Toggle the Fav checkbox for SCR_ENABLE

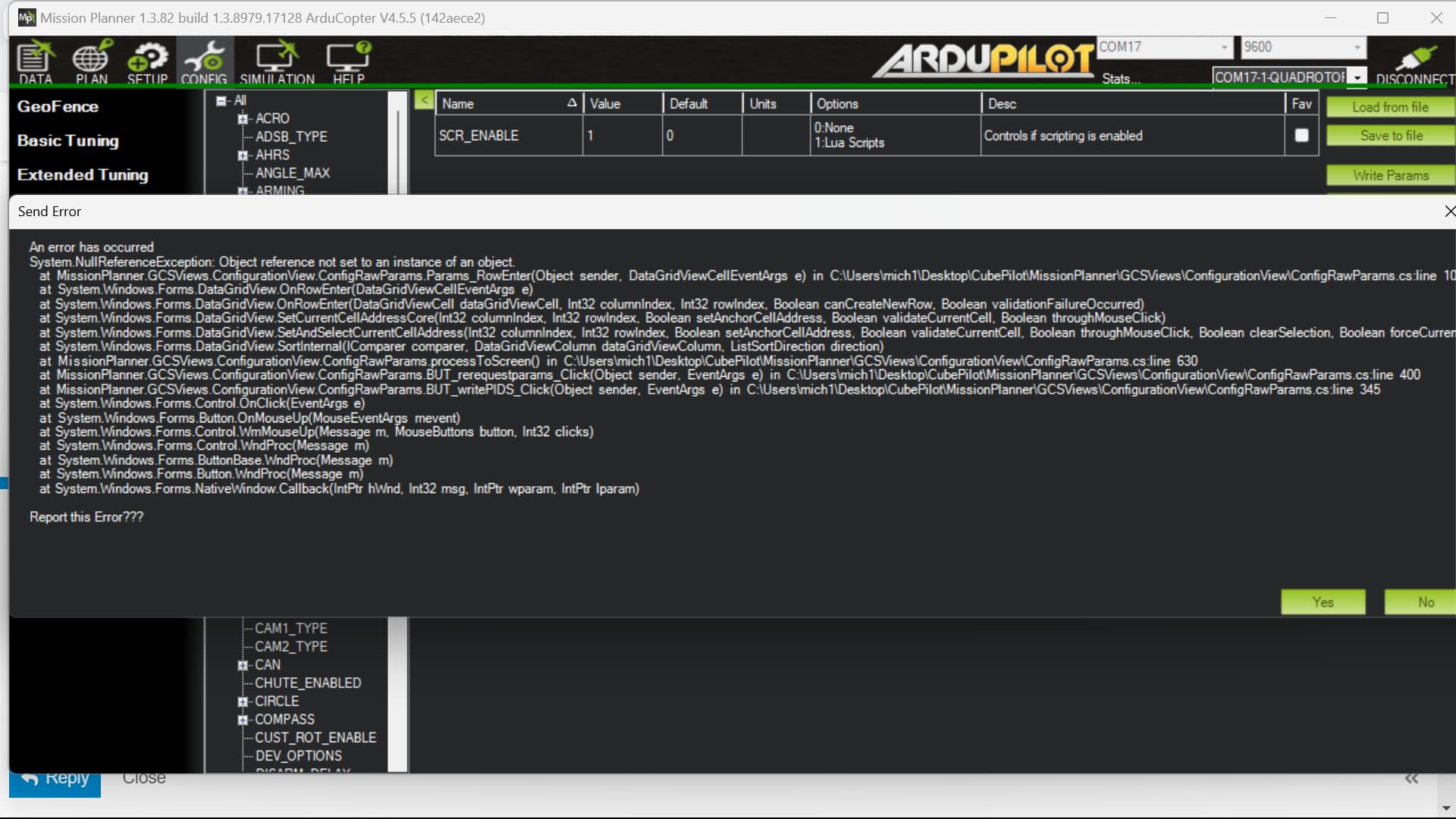click(1301, 135)
